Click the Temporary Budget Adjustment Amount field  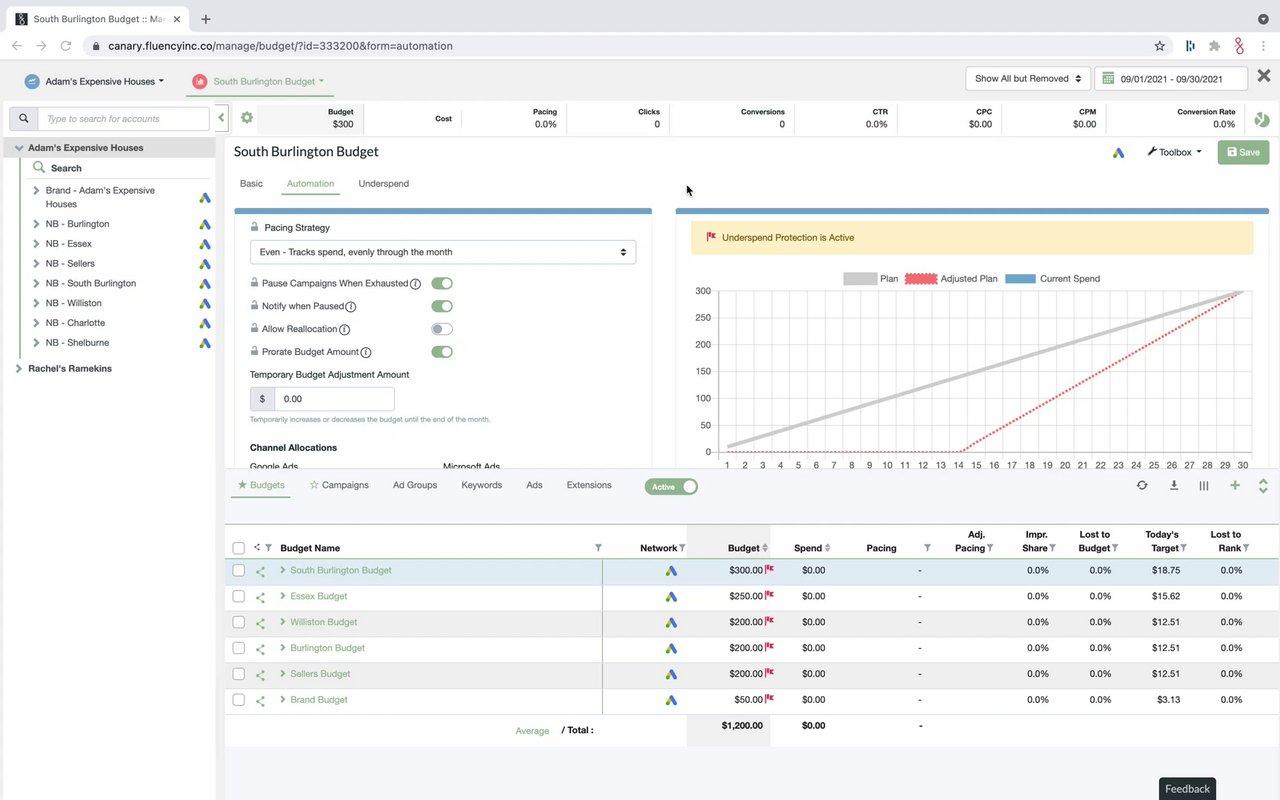[x=334, y=399]
